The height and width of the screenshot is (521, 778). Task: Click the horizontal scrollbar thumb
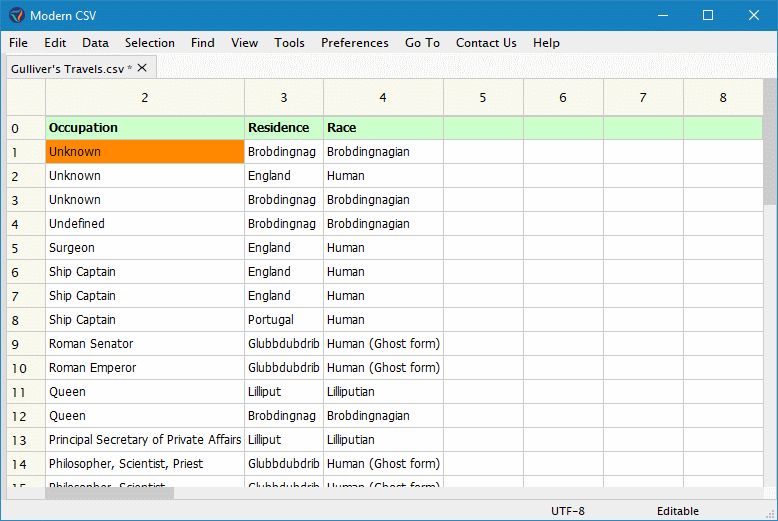pyautogui.click(x=110, y=493)
